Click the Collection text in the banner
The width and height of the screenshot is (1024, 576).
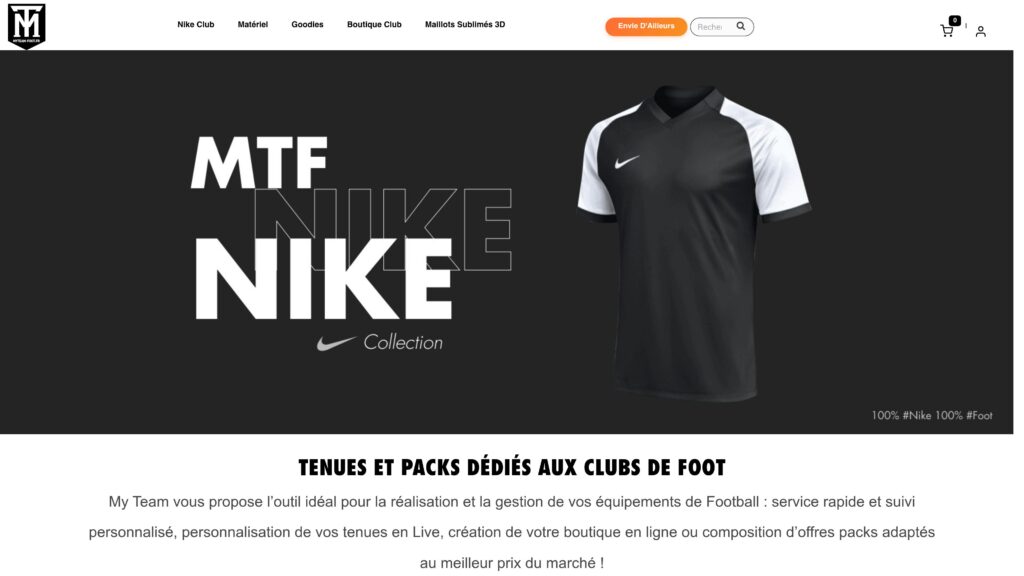(403, 342)
